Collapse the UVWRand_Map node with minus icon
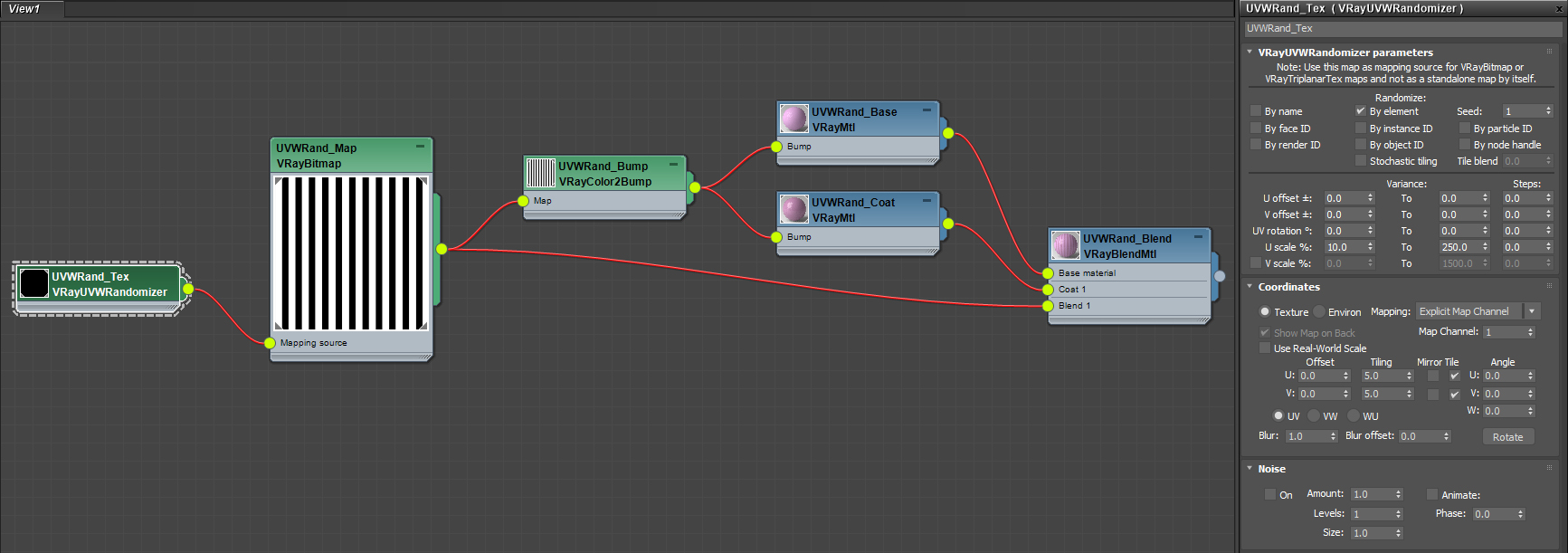 tap(420, 147)
